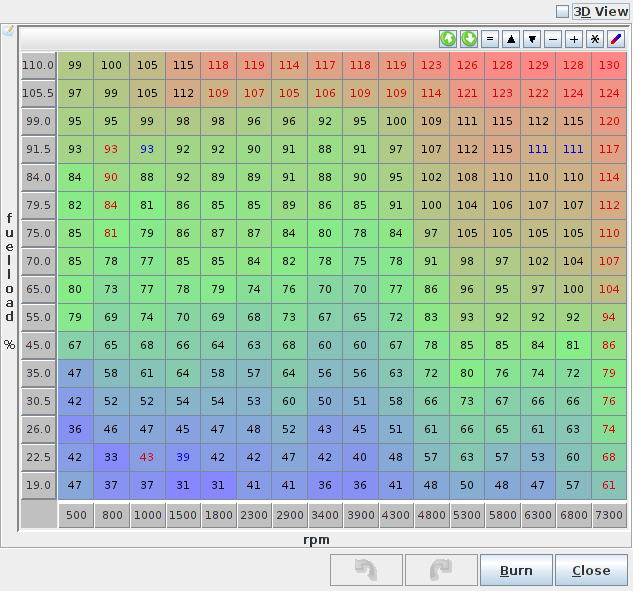
Task: Click the asterisk scale-cells button
Action: pyautogui.click(x=595, y=39)
